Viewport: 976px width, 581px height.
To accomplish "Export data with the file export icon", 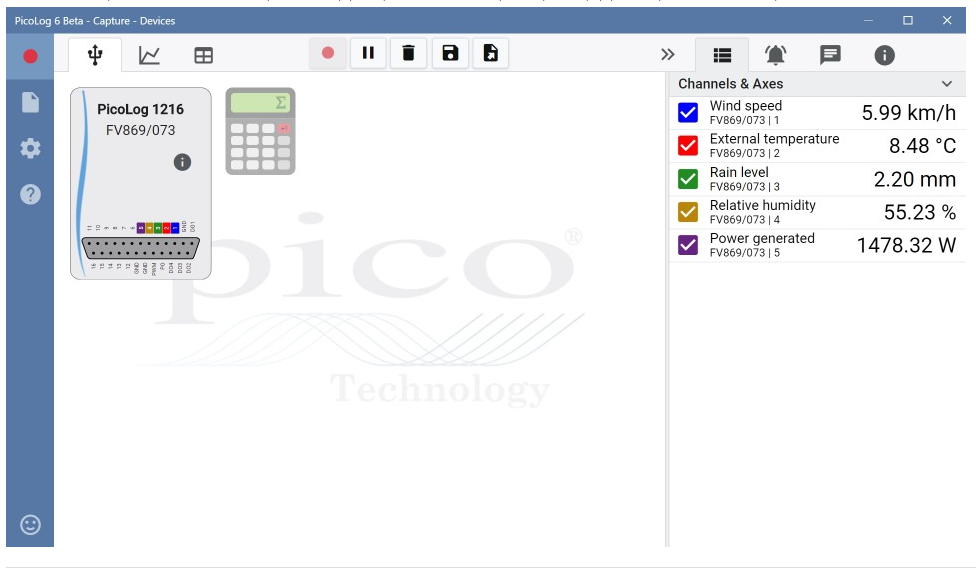I will click(x=490, y=54).
